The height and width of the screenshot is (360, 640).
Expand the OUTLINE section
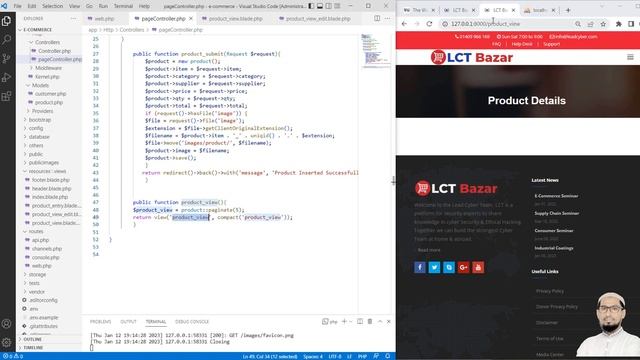tap(32, 340)
